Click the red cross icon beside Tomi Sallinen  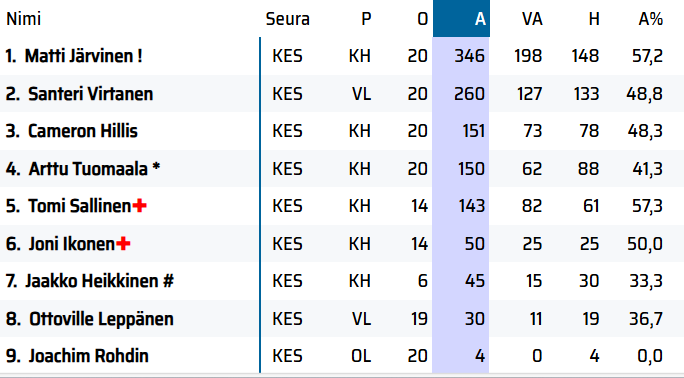tap(140, 205)
